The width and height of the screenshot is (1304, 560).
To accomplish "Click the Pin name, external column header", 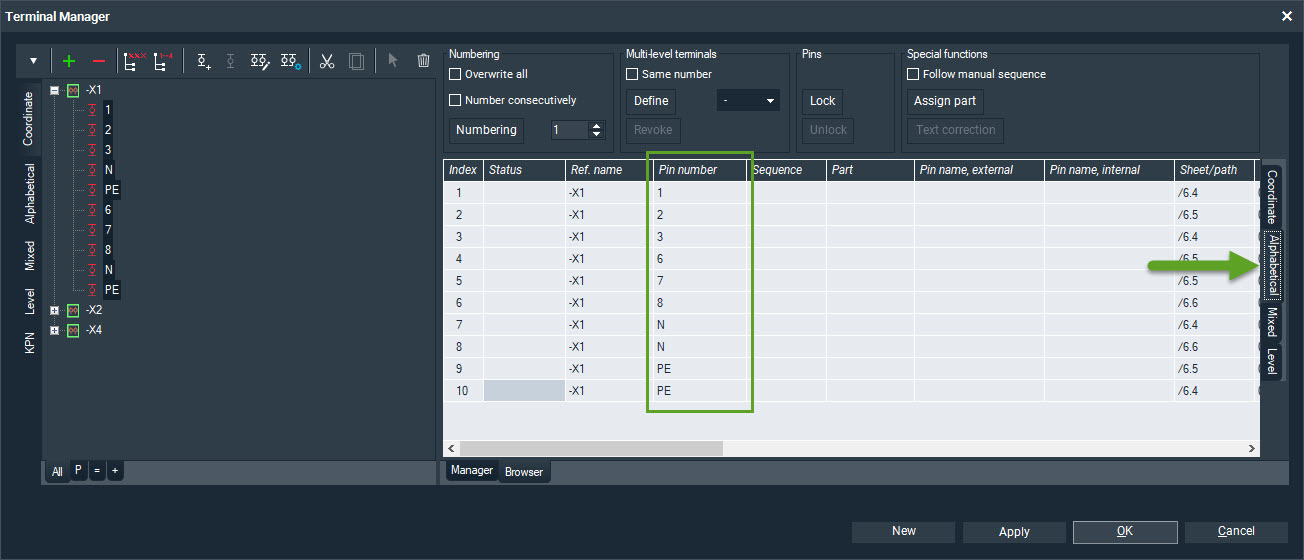I will [x=979, y=170].
